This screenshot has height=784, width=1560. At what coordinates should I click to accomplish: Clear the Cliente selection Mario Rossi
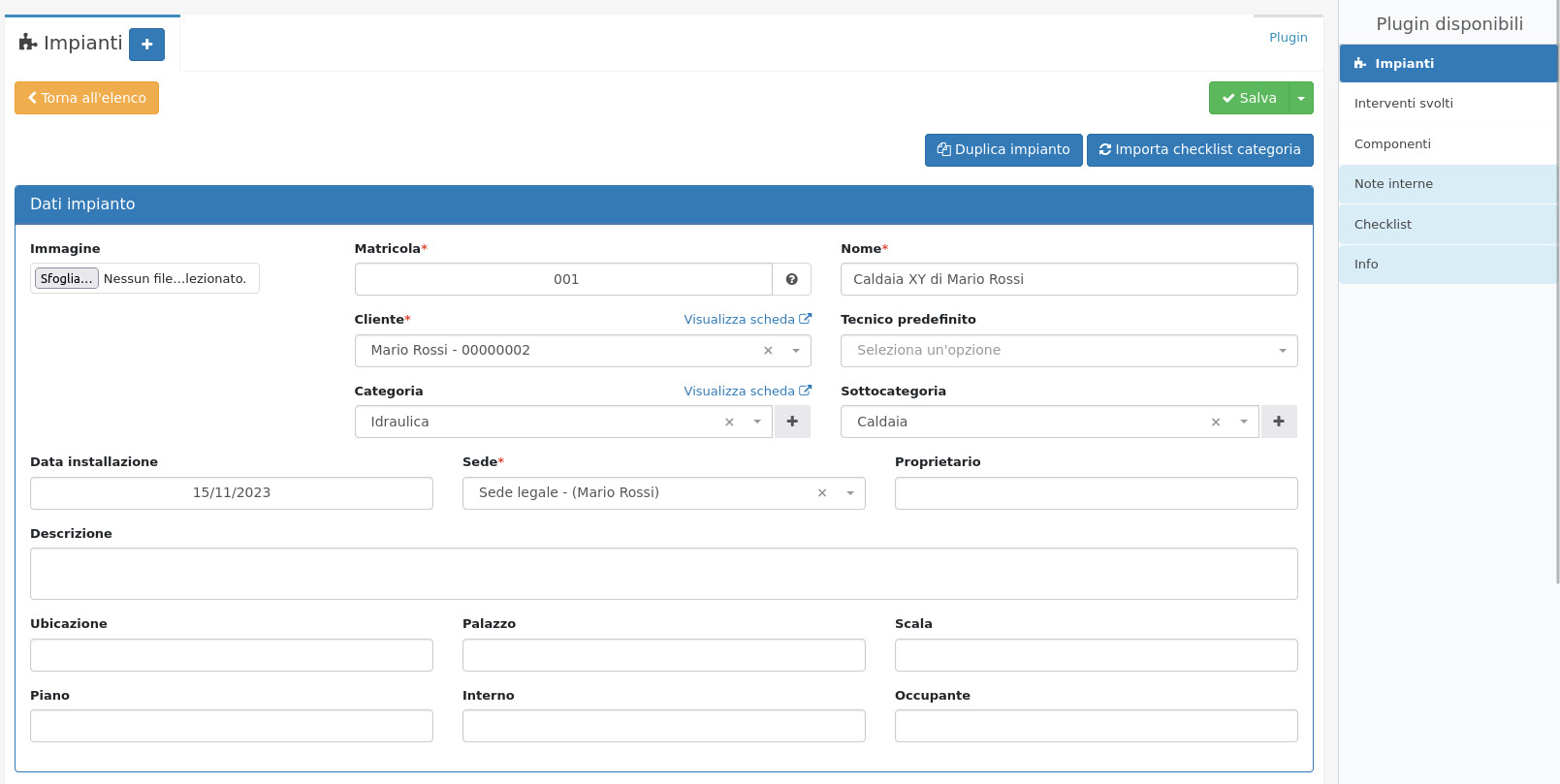[x=768, y=351]
